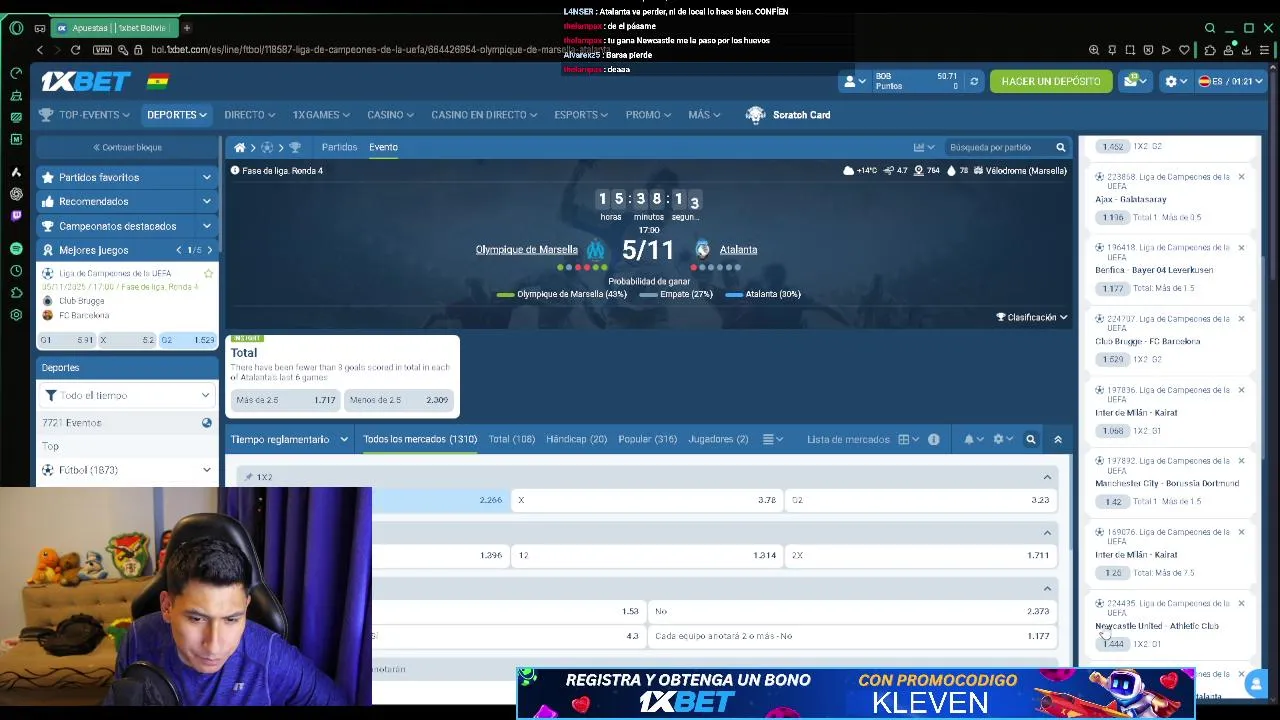1280x720 pixels.
Task: Remove Manchester City - Borussia Dortmund bet
Action: pos(1241,461)
